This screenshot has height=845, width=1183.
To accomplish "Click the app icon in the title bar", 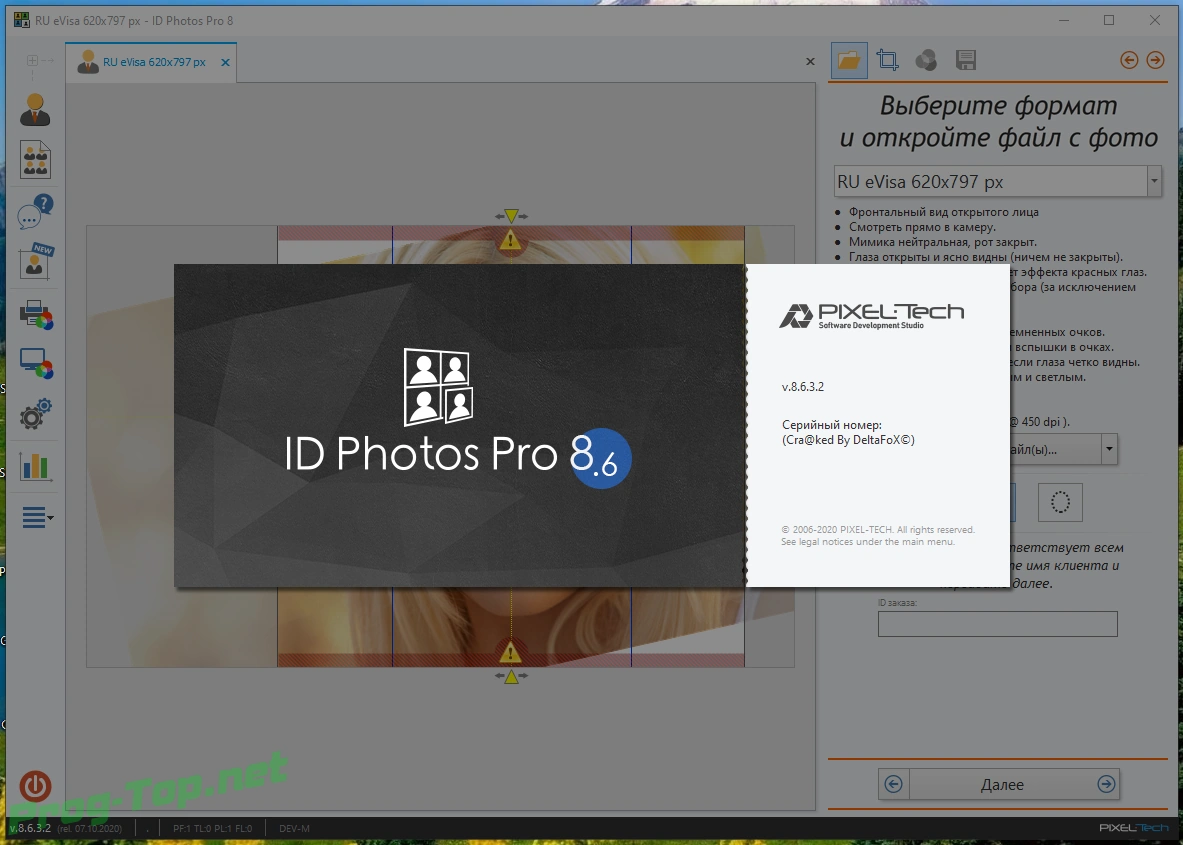I will pyautogui.click(x=22, y=20).
